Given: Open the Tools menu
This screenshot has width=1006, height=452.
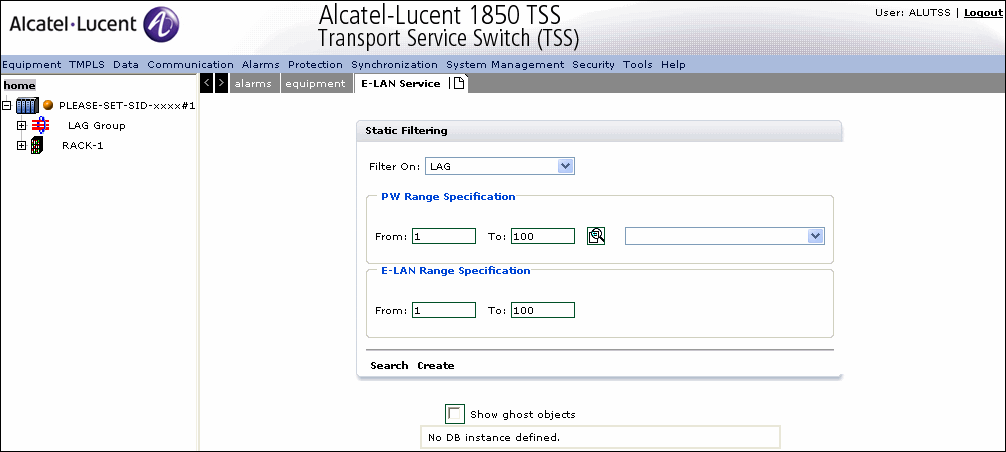Looking at the screenshot, I should (x=638, y=65).
